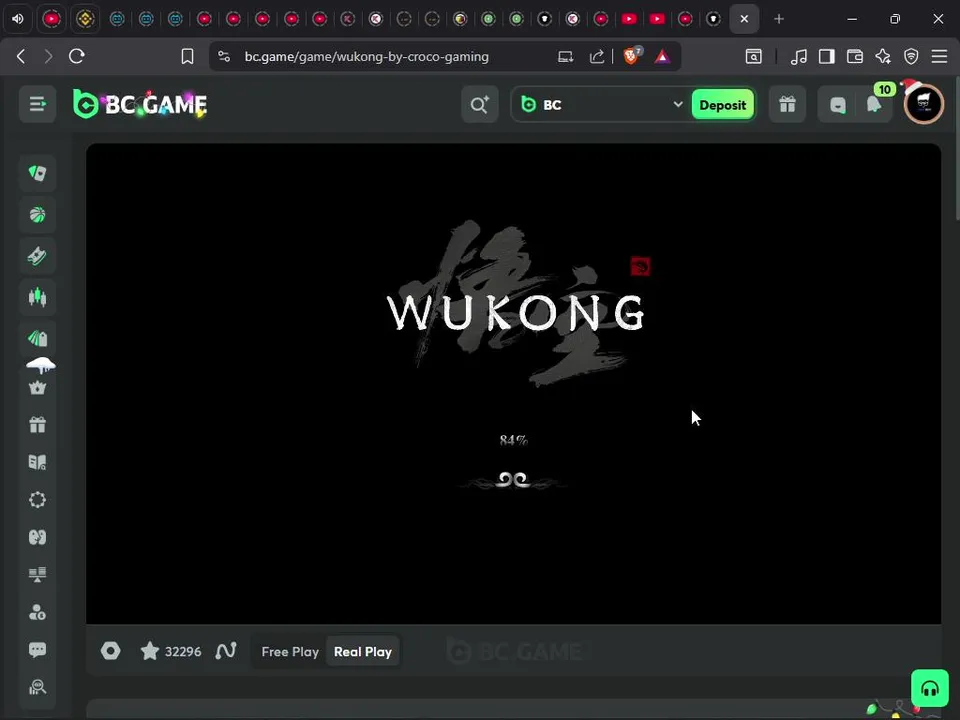This screenshot has width=960, height=720.
Task: Open music note media control icon
Action: [798, 56]
